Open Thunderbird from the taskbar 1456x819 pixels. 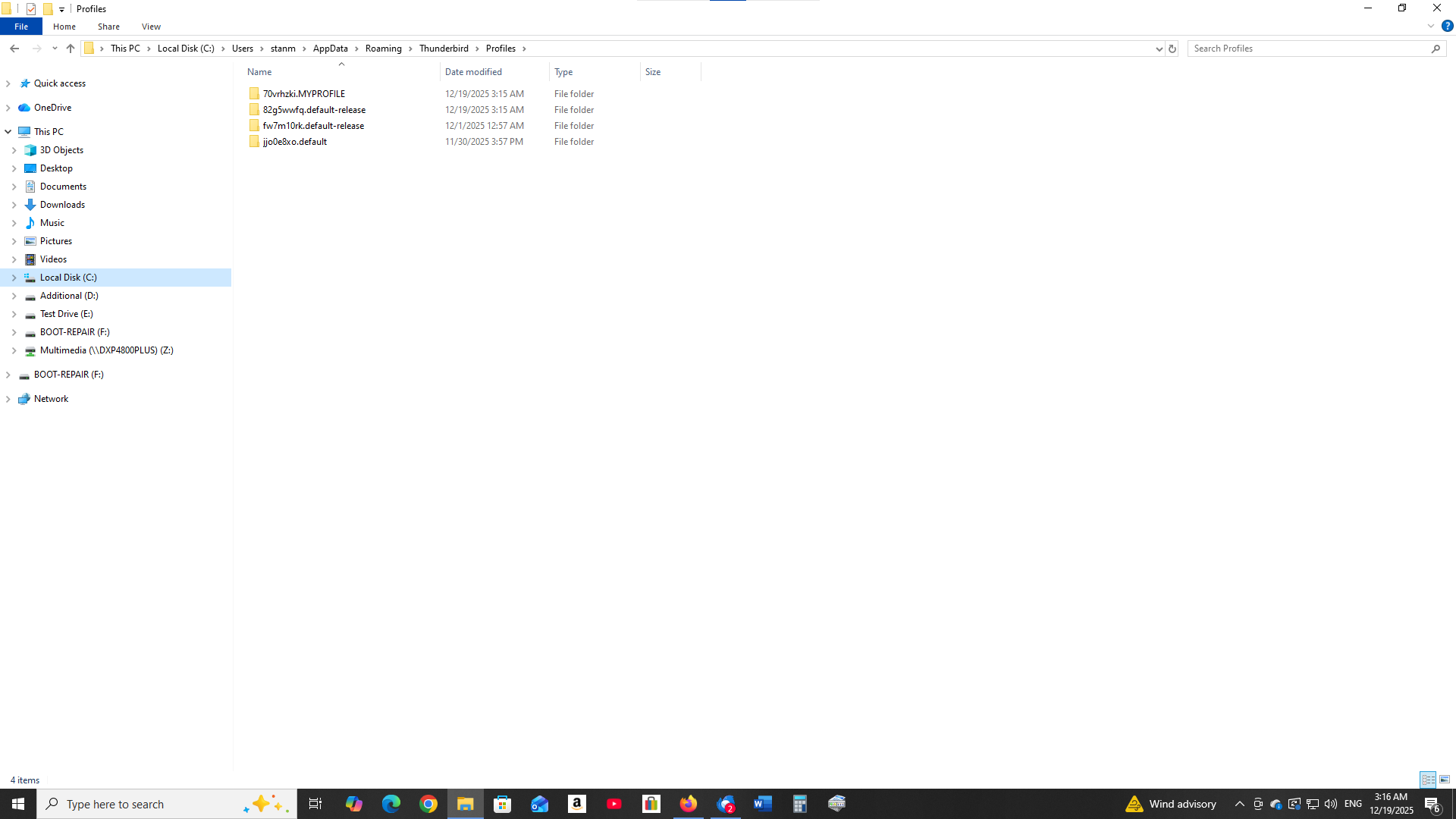[x=726, y=804]
